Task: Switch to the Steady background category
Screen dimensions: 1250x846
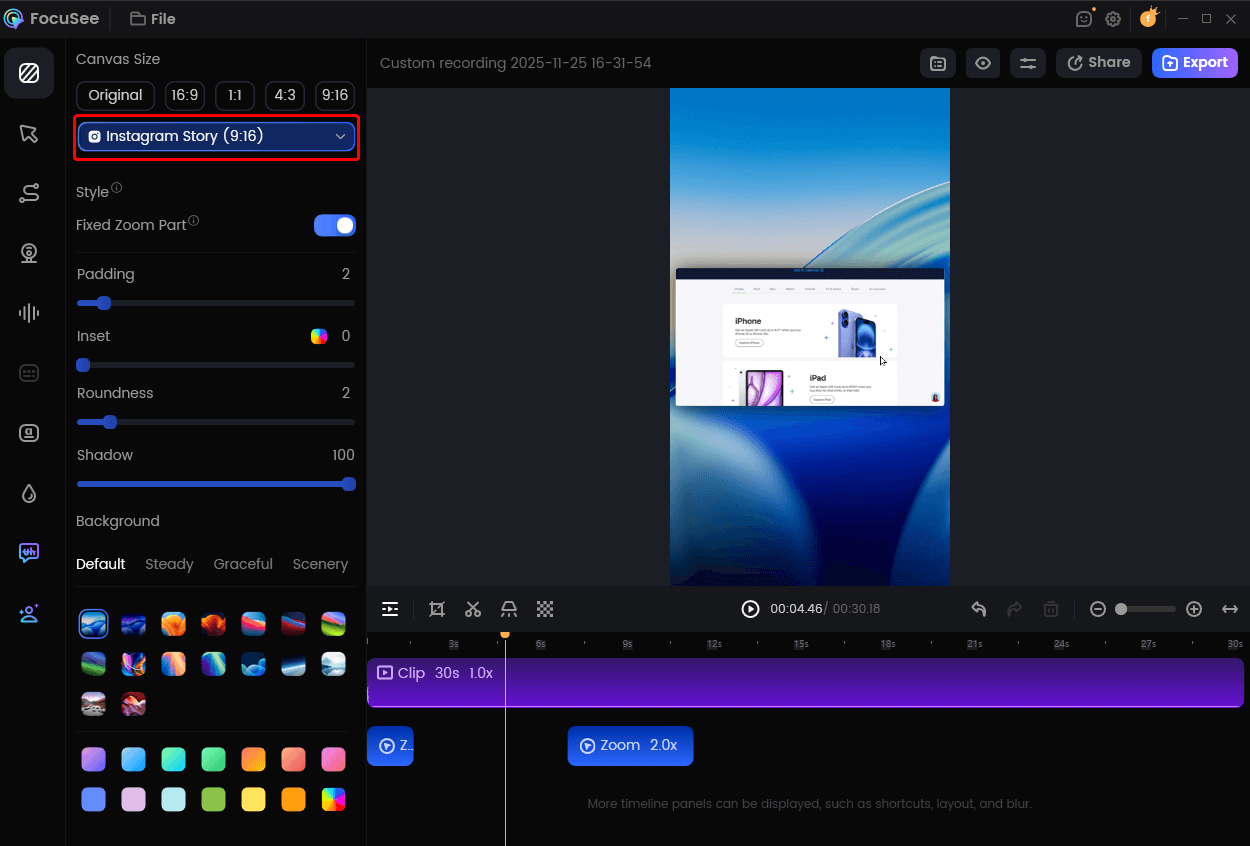Action: [x=169, y=564]
